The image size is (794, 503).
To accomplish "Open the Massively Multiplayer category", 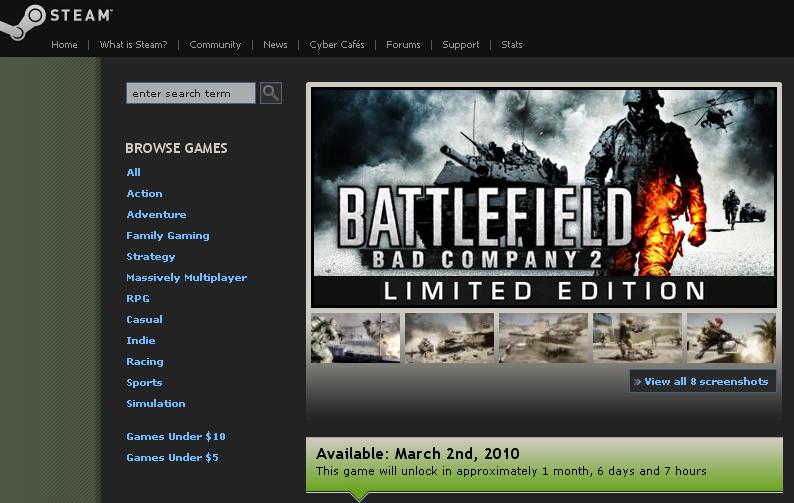I will [x=187, y=278].
